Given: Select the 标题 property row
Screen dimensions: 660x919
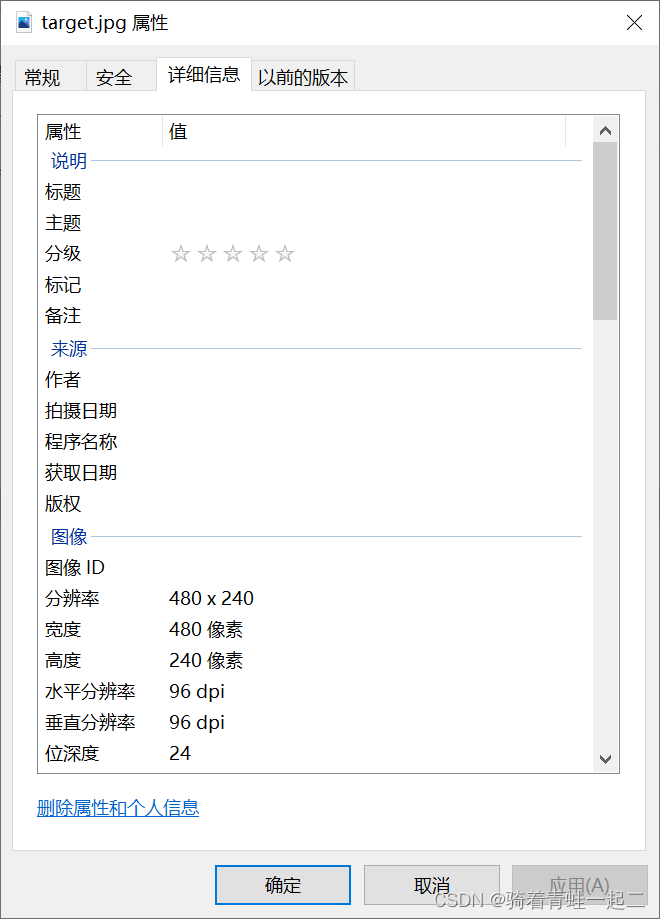Looking at the screenshot, I should (315, 192).
